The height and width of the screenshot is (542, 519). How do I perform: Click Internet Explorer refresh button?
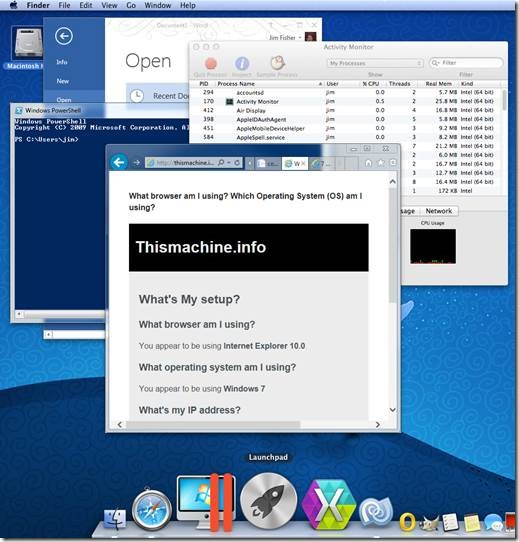[x=237, y=162]
